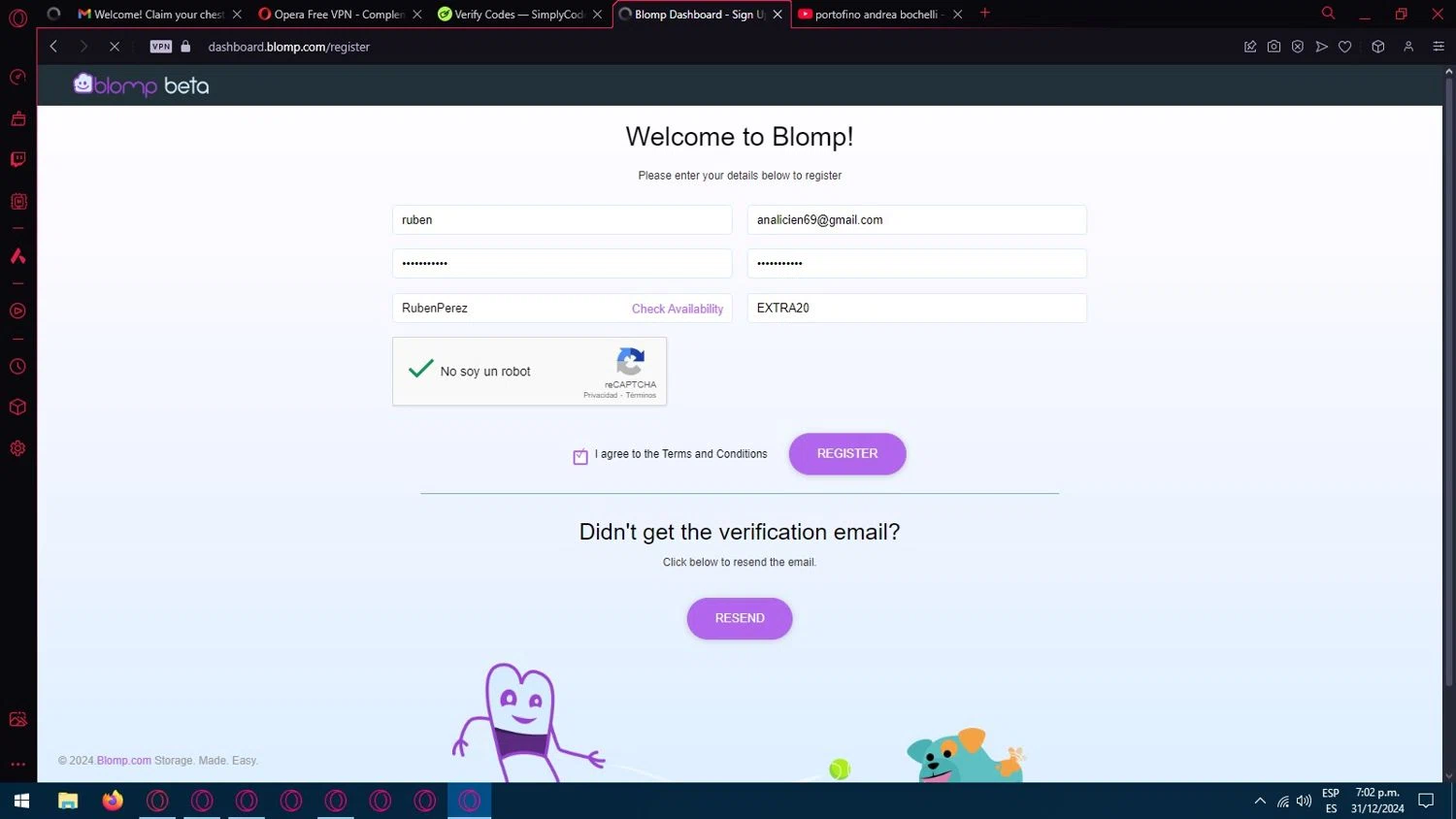
Task: Open the three-dots sidebar setup
Action: point(17,764)
